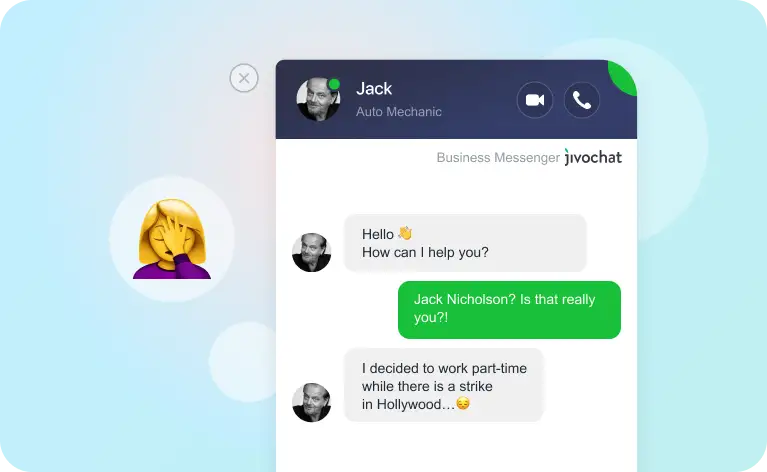
Task: Click the green online status dot
Action: click(334, 85)
